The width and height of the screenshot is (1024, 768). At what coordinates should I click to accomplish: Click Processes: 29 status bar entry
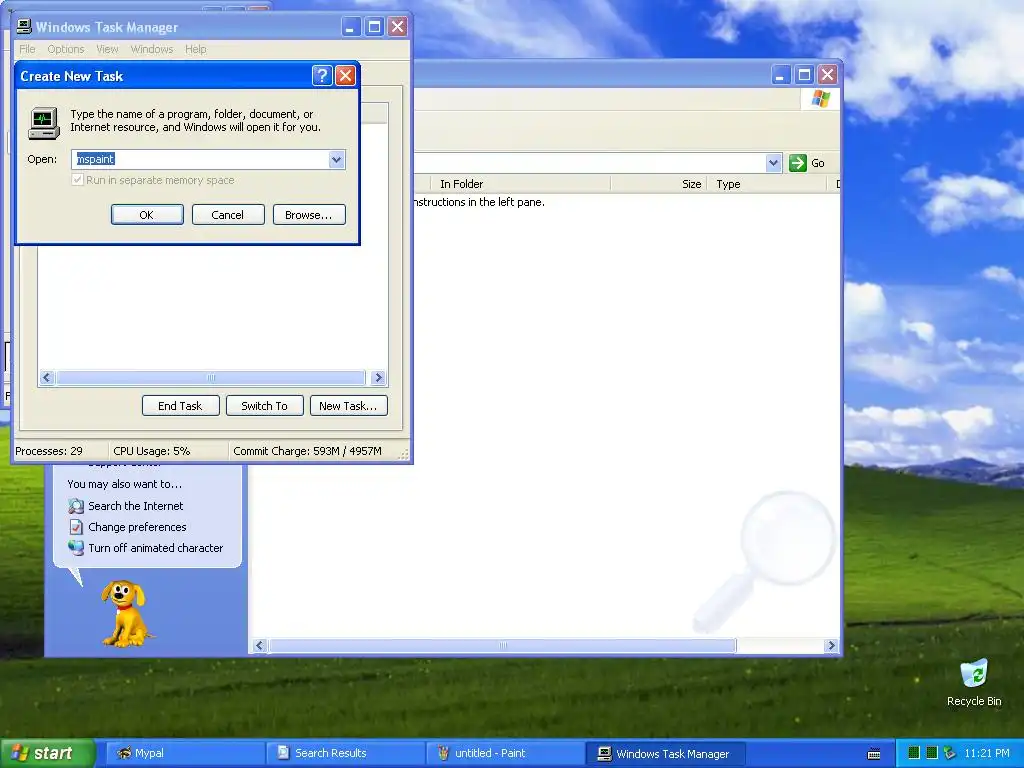[x=49, y=451]
